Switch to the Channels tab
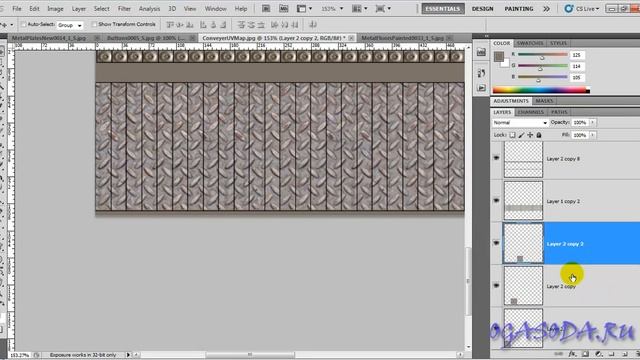640x360 pixels. [531, 112]
